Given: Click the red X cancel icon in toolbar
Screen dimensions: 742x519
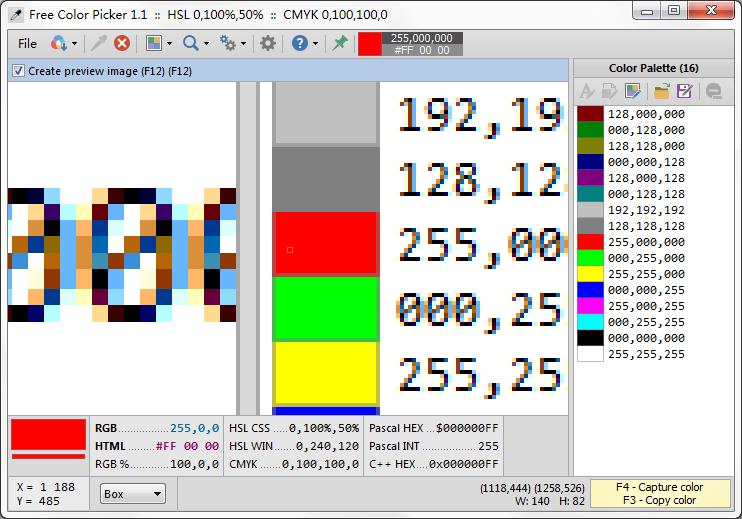Looking at the screenshot, I should click(x=122, y=43).
